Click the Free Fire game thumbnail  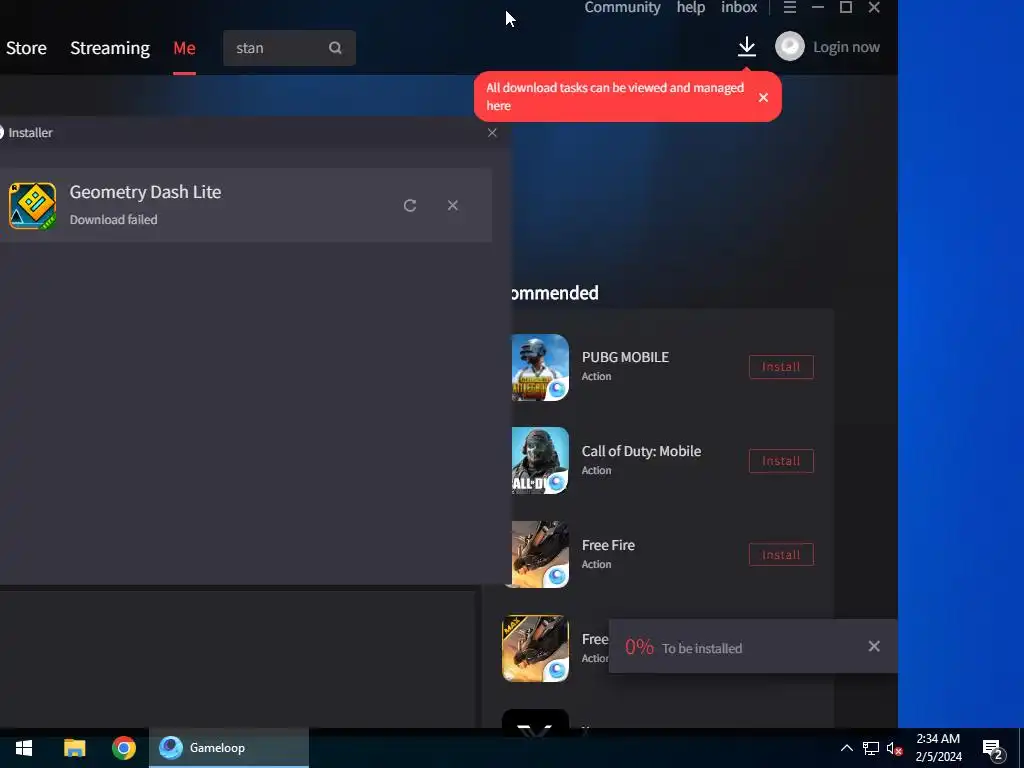[538, 554]
